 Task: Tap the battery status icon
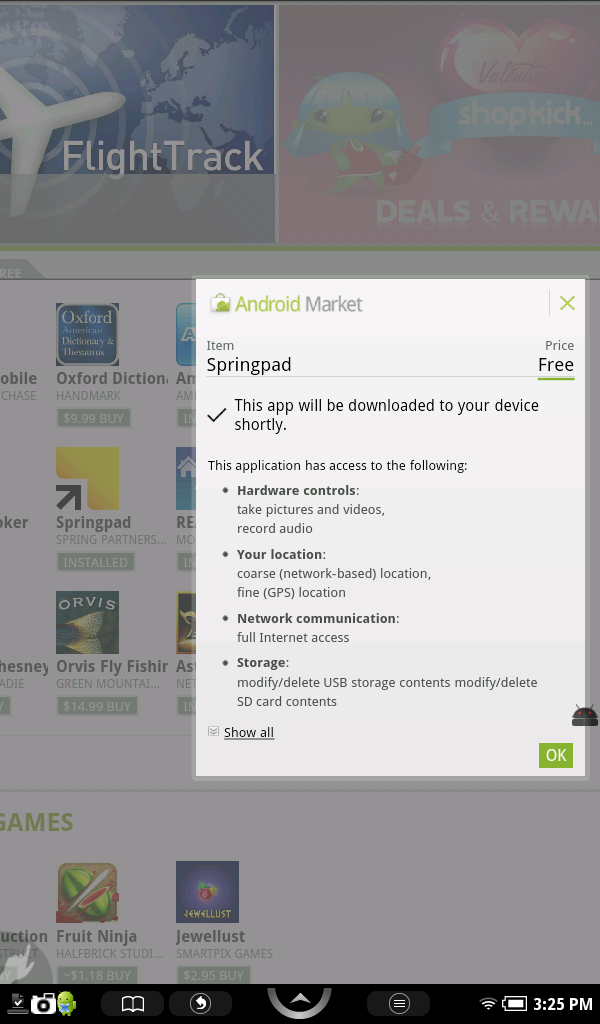[x=515, y=1004]
